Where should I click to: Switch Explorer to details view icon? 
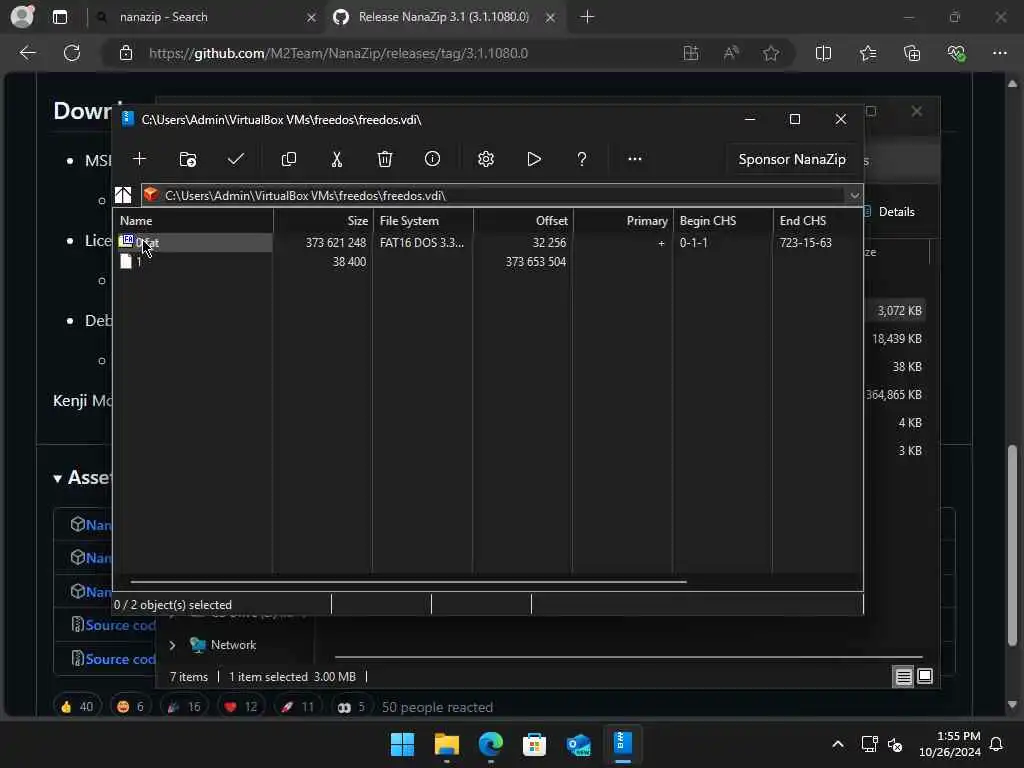pyautogui.click(x=903, y=677)
